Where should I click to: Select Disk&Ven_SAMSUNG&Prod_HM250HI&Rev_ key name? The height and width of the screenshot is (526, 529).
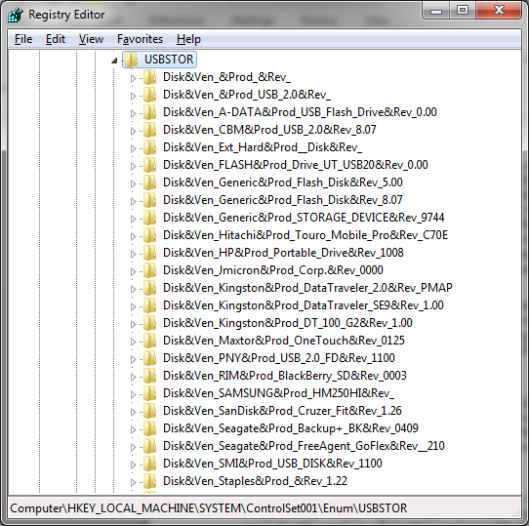[x=279, y=393]
